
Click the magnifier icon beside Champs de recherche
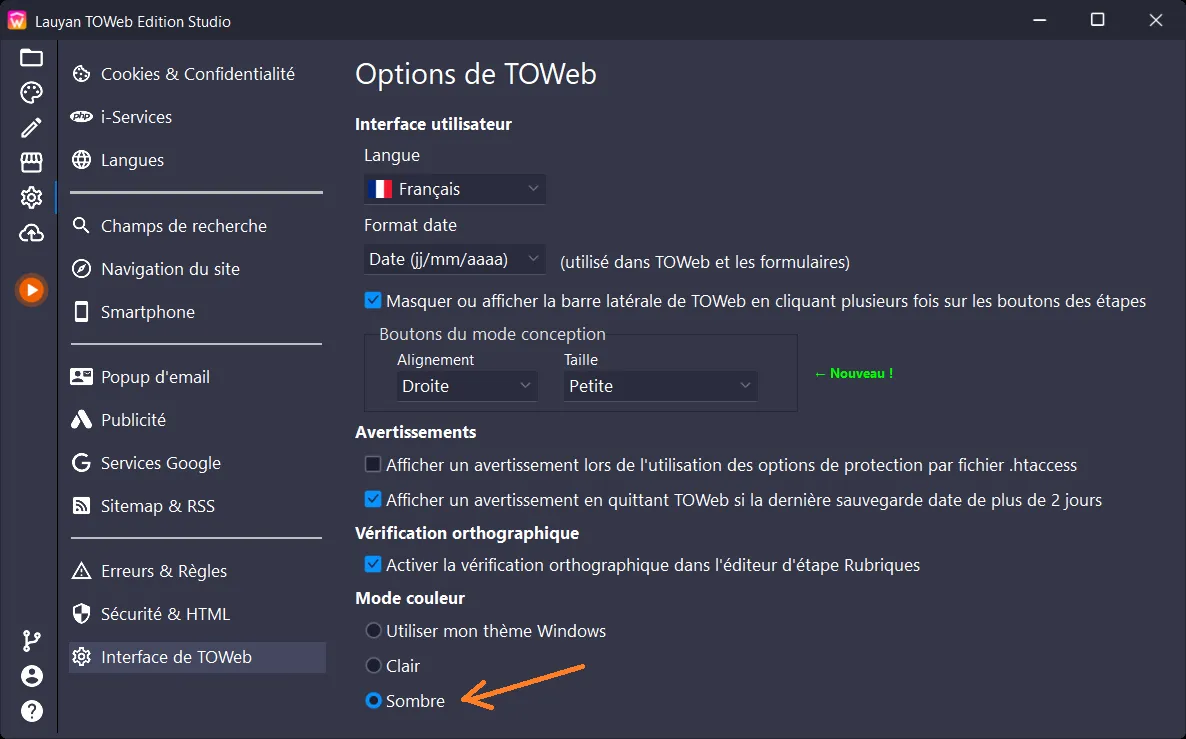tap(81, 225)
